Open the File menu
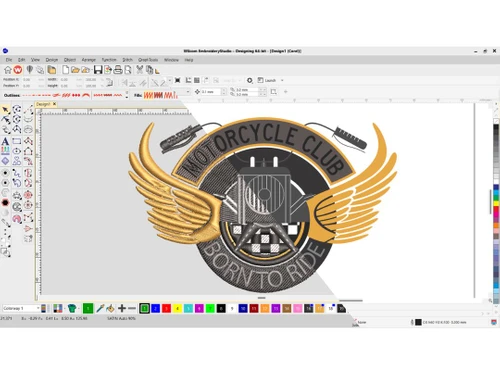This screenshot has width=500, height=375. (9, 60)
